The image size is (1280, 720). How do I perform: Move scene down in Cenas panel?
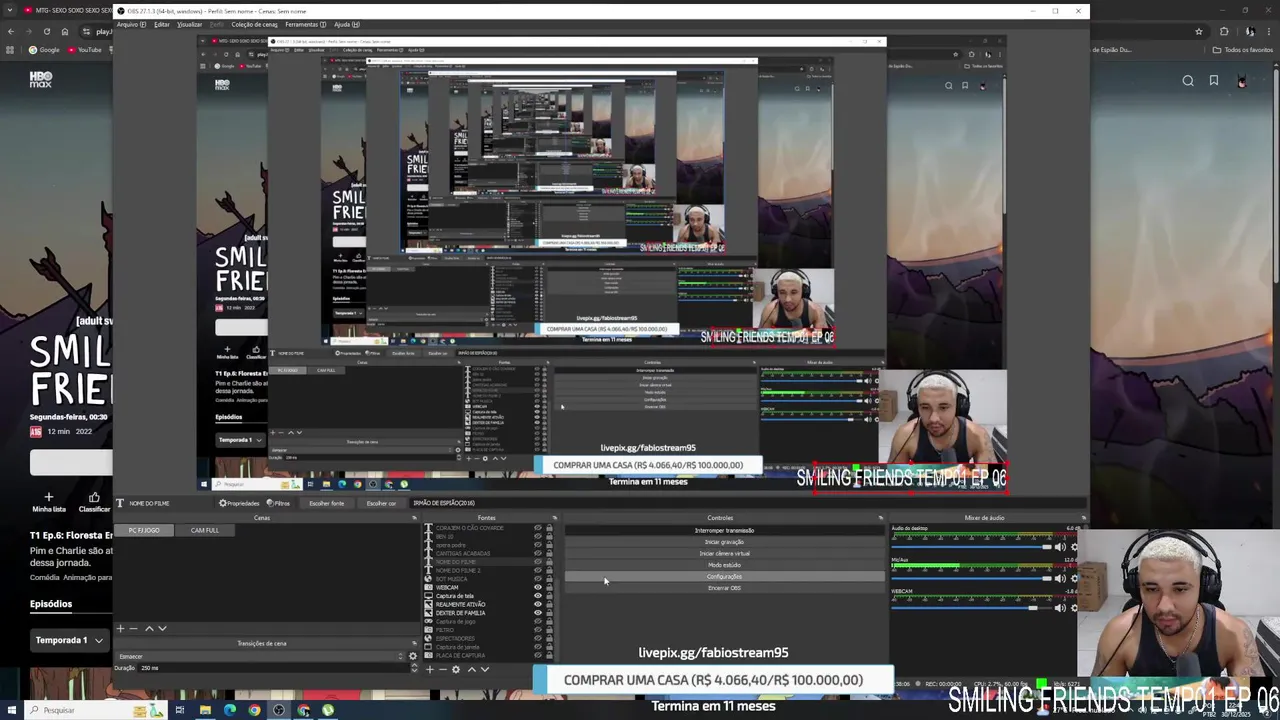(162, 629)
